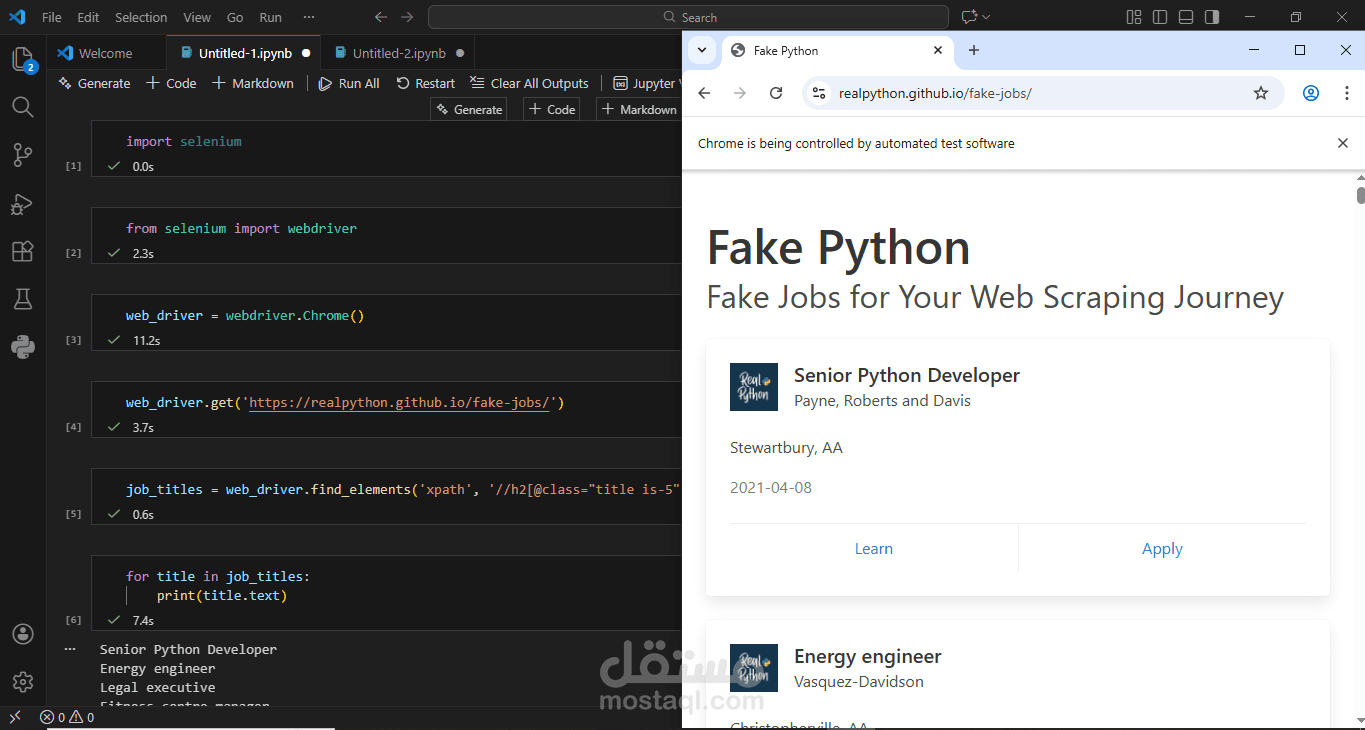Viewport: 1365px width, 730px height.
Task: Open the Extensions view
Action: 22,252
